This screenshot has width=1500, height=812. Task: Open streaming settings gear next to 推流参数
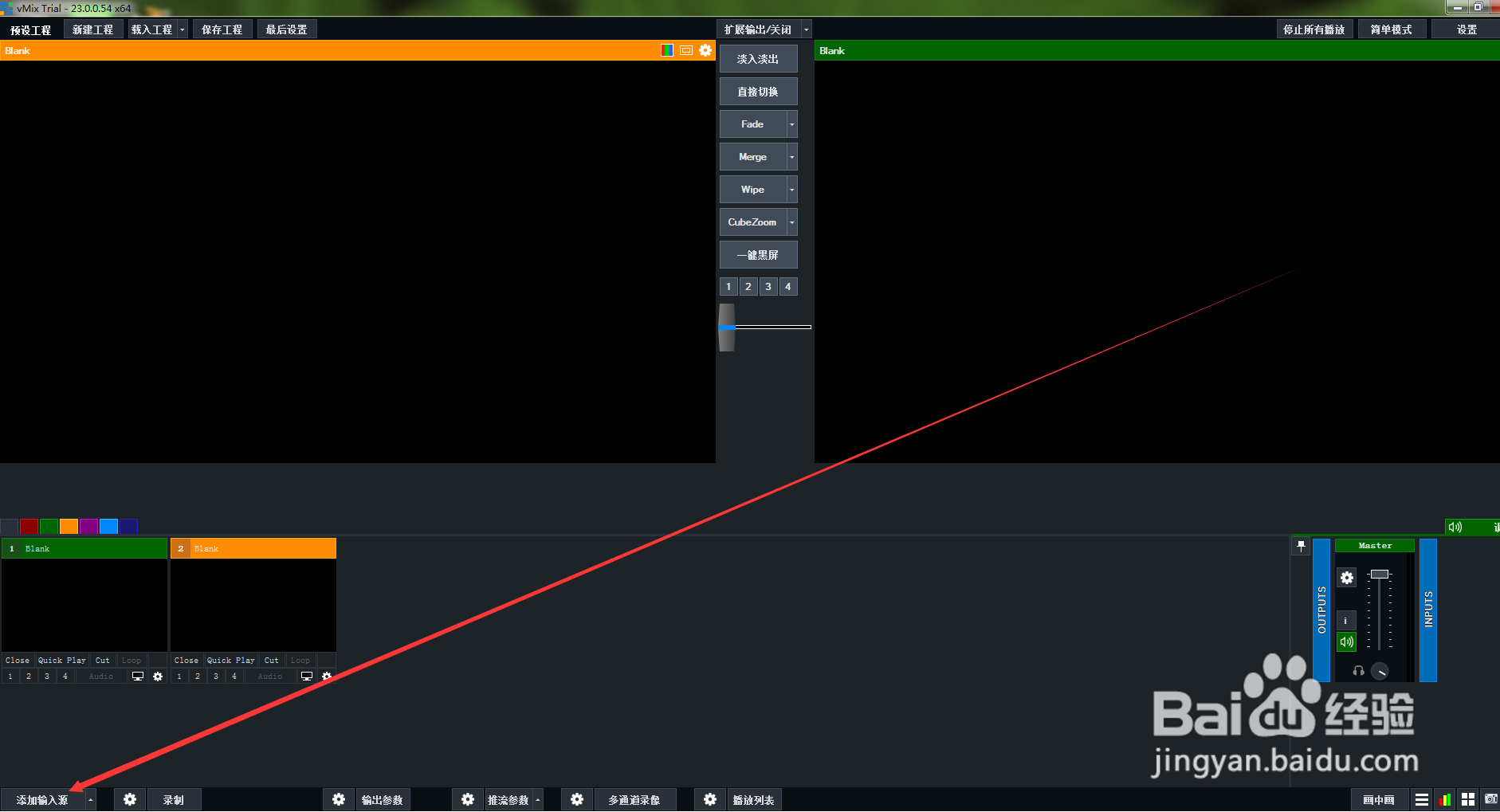point(468,799)
